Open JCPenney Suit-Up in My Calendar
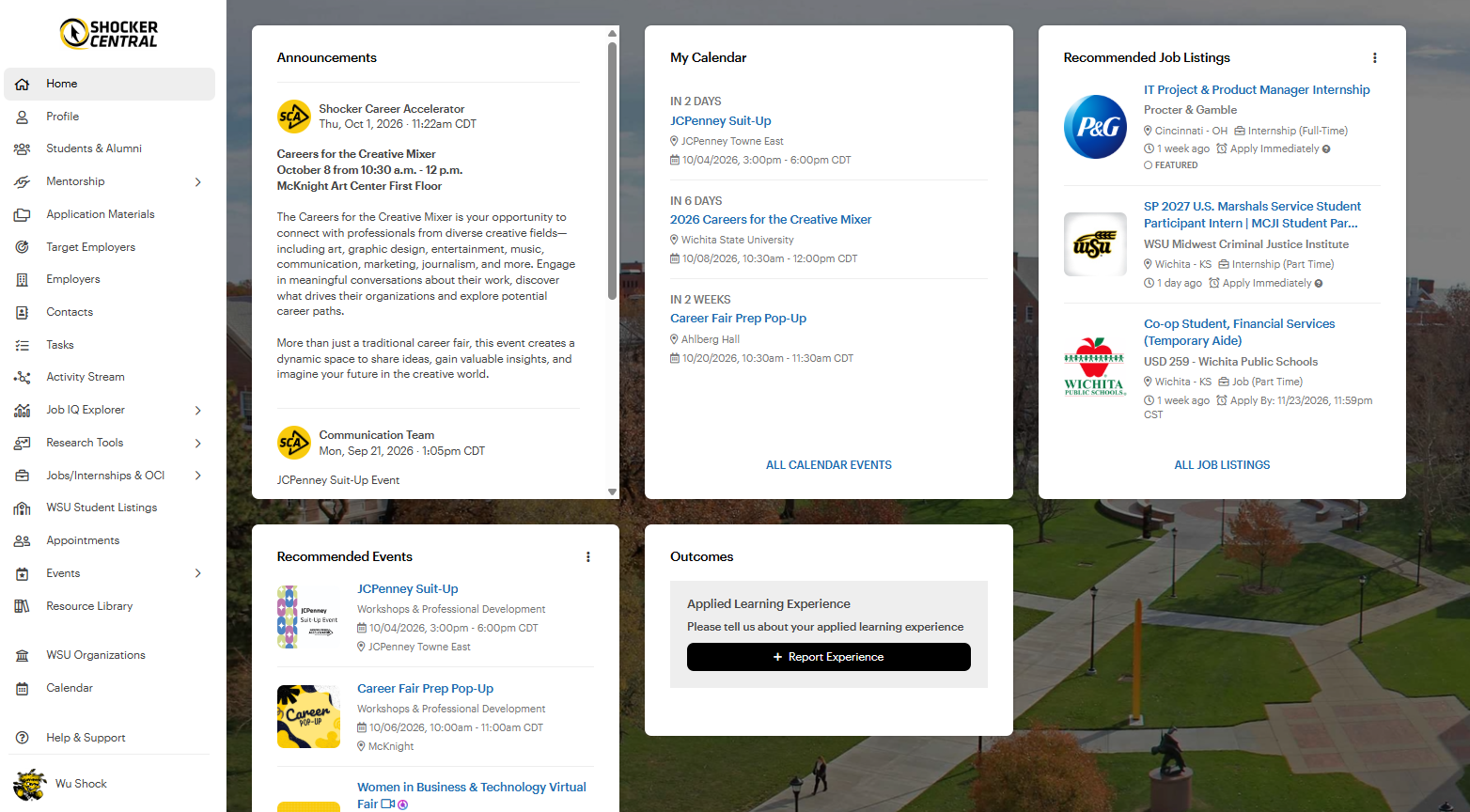Image resolution: width=1470 pixels, height=812 pixels. click(721, 121)
